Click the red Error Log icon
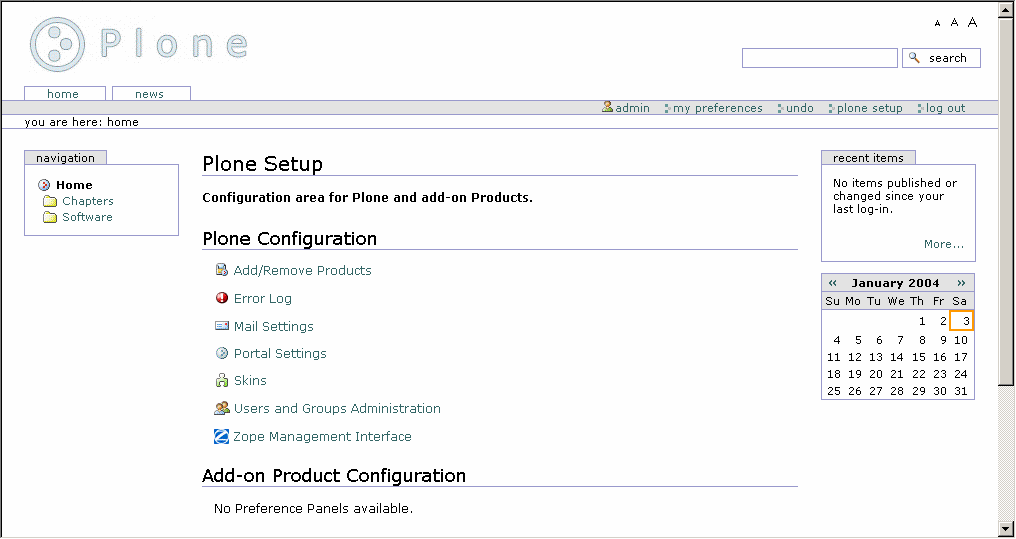 222,298
